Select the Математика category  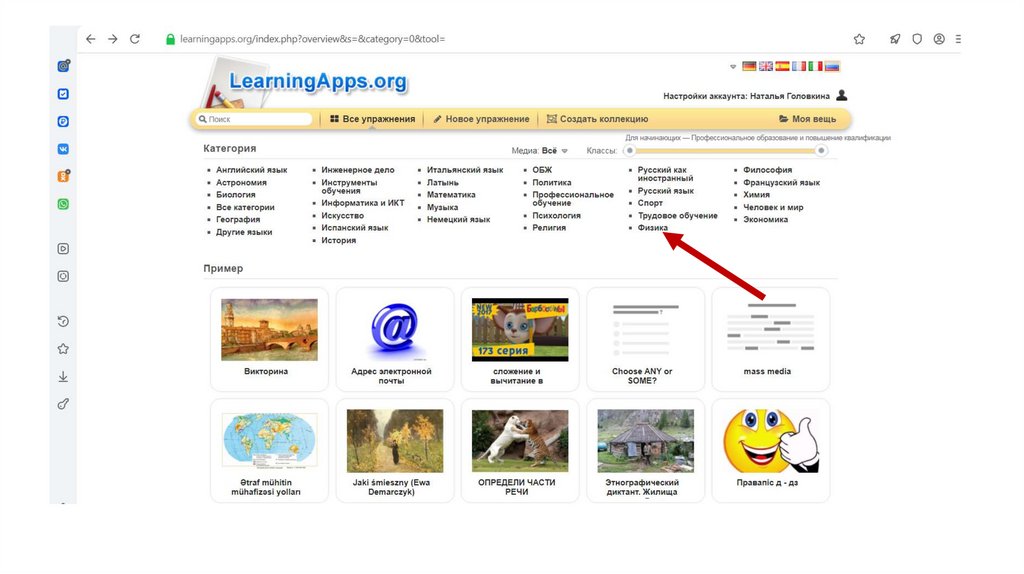tap(451, 195)
